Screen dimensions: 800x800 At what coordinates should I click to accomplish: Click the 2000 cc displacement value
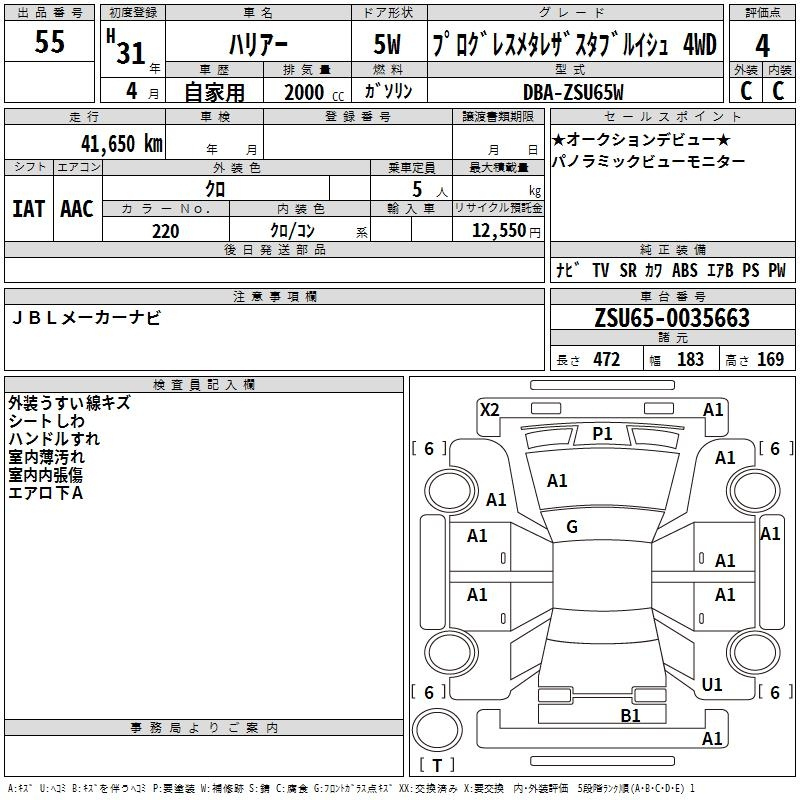click(314, 92)
